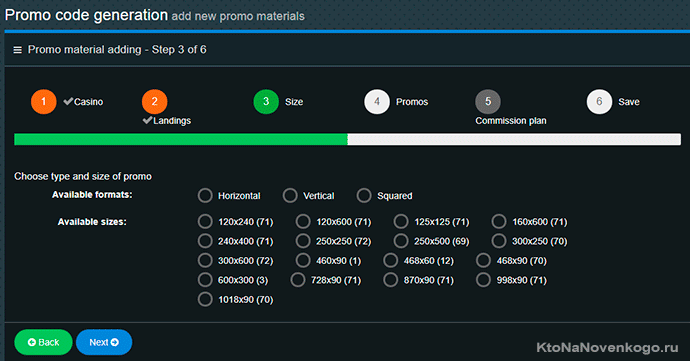The width and height of the screenshot is (690, 361).
Task: Jump to step 5 Commission plan circle
Action: [488, 102]
